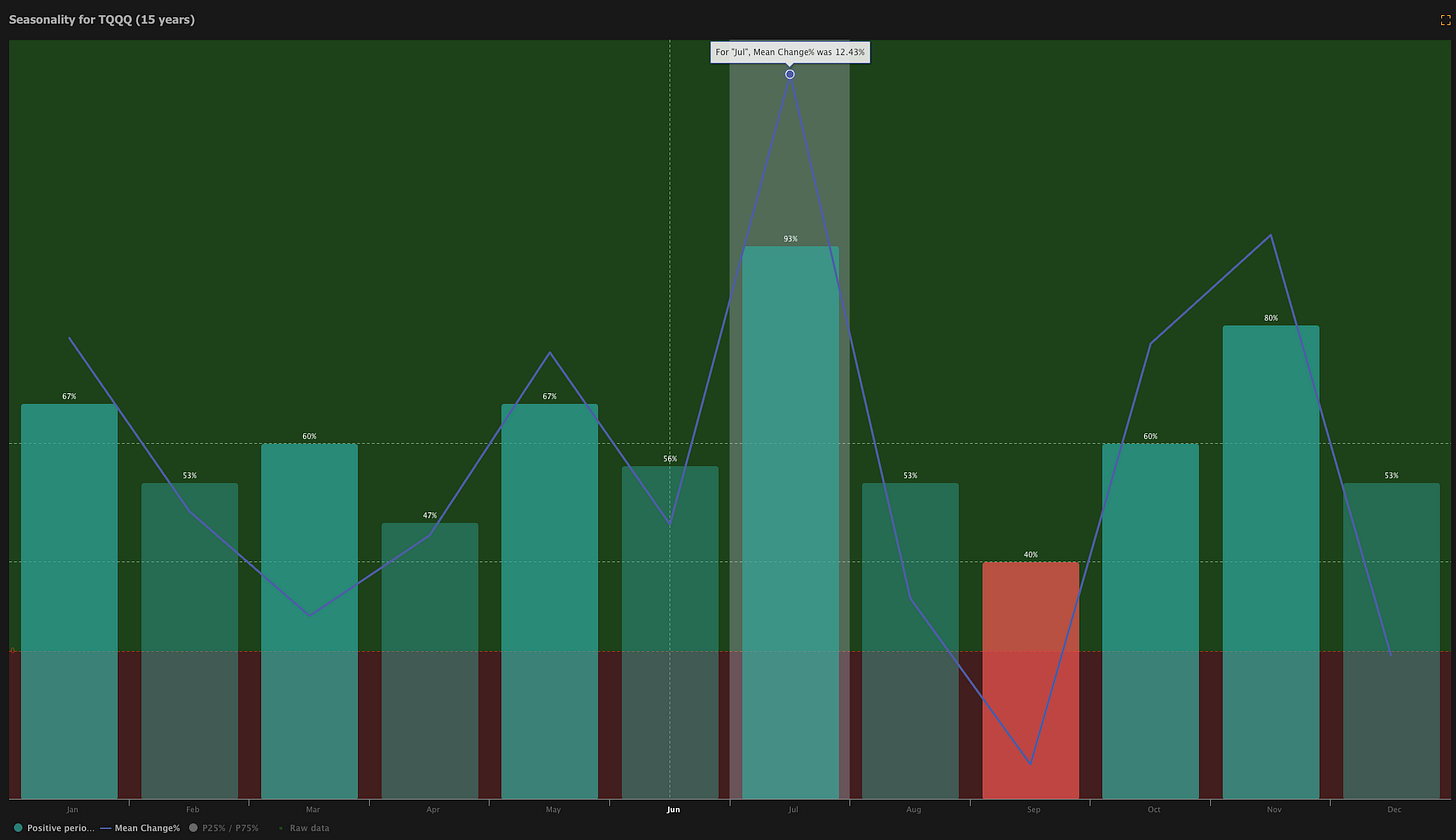The width and height of the screenshot is (1456, 840).
Task: Click the 80% value label
Action: coord(1271,318)
